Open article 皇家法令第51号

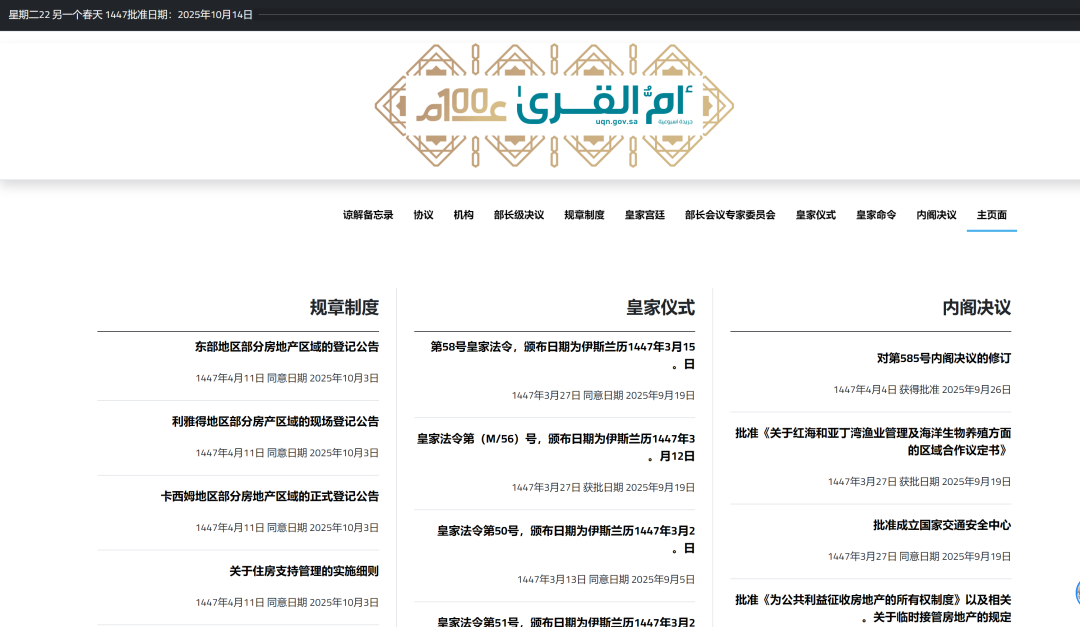click(565, 621)
